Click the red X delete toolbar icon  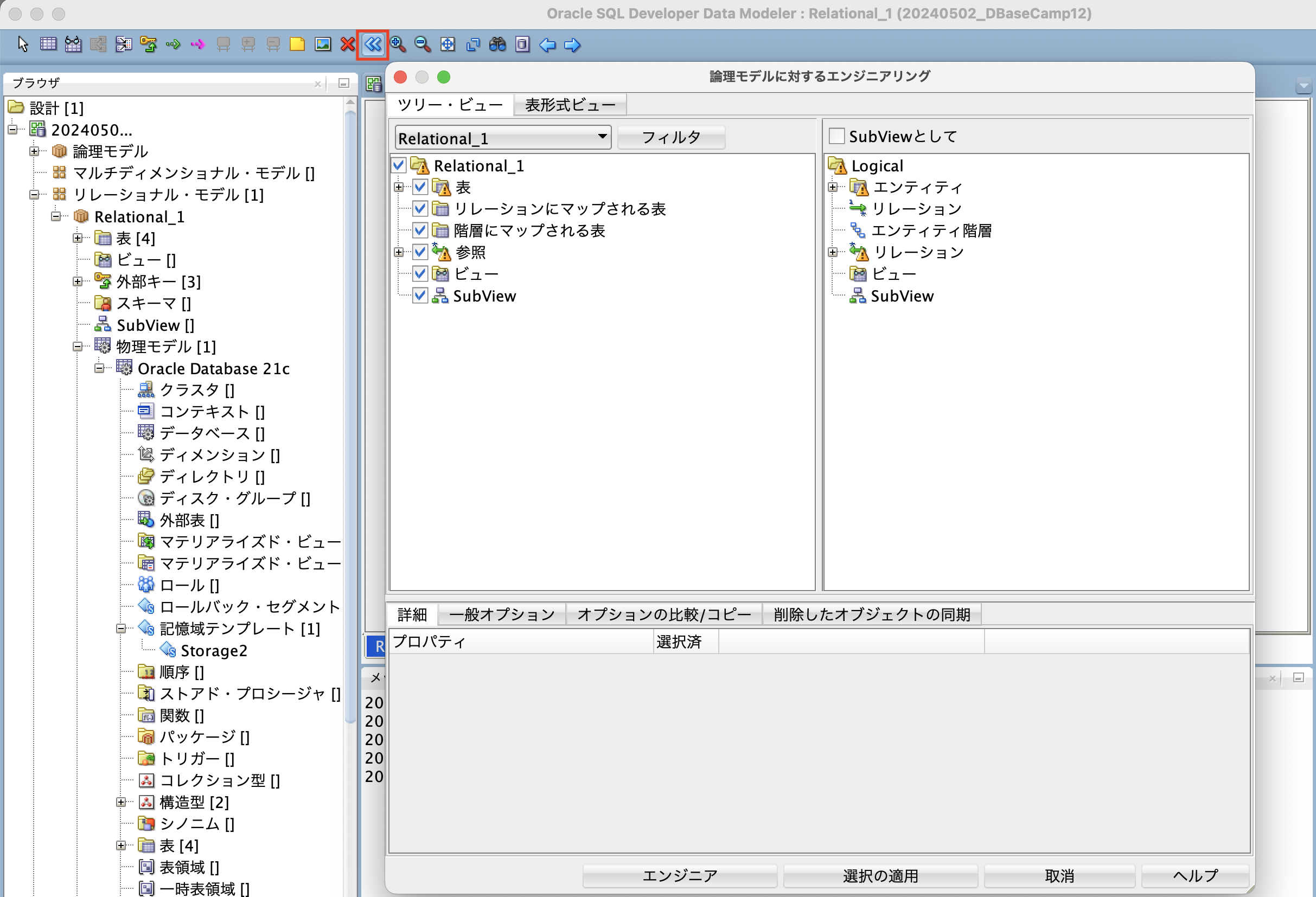click(x=347, y=44)
